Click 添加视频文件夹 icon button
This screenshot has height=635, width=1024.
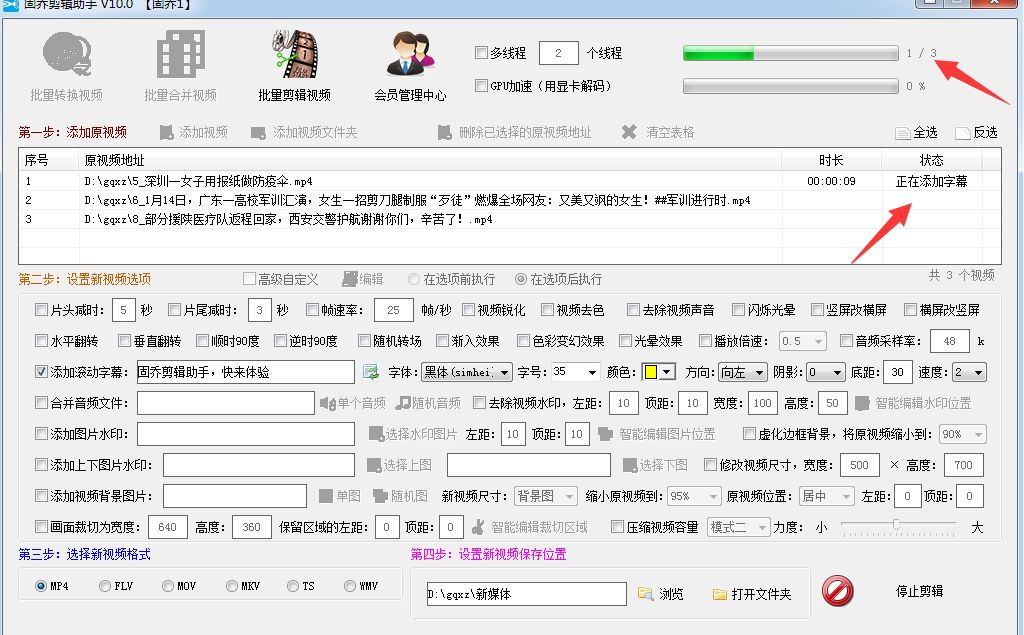[258, 133]
